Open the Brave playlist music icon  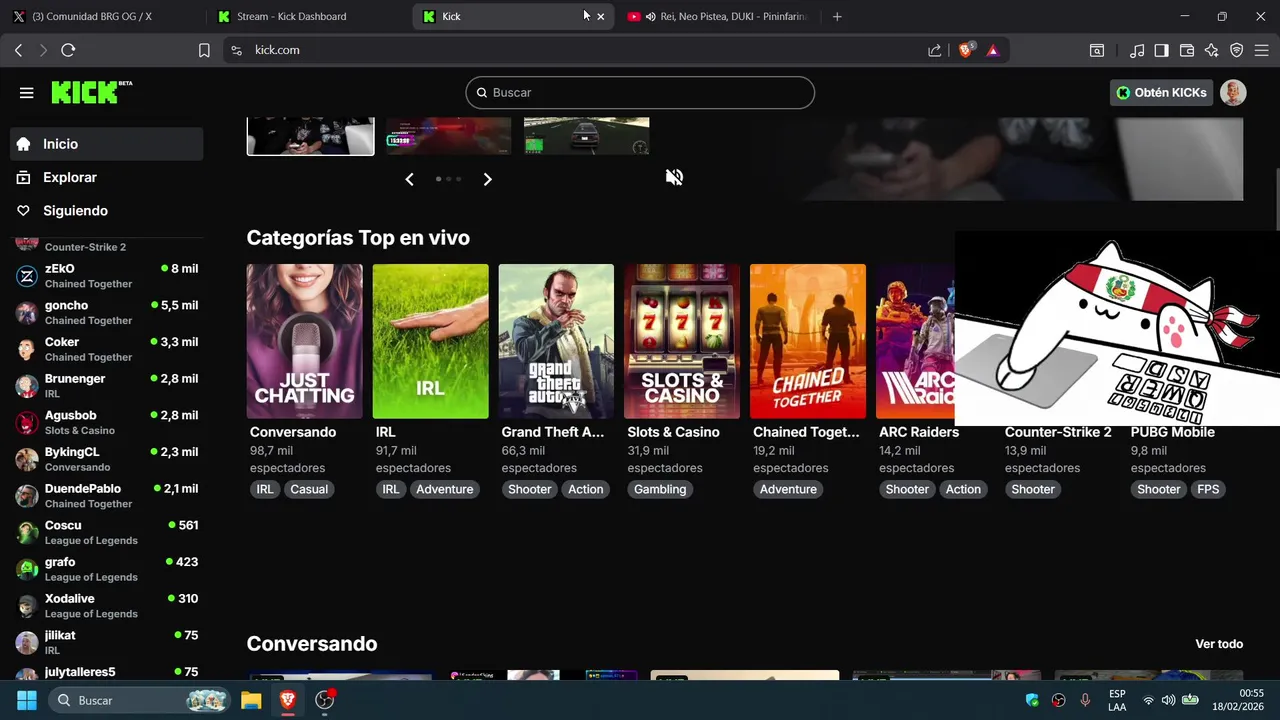pos(1137,50)
